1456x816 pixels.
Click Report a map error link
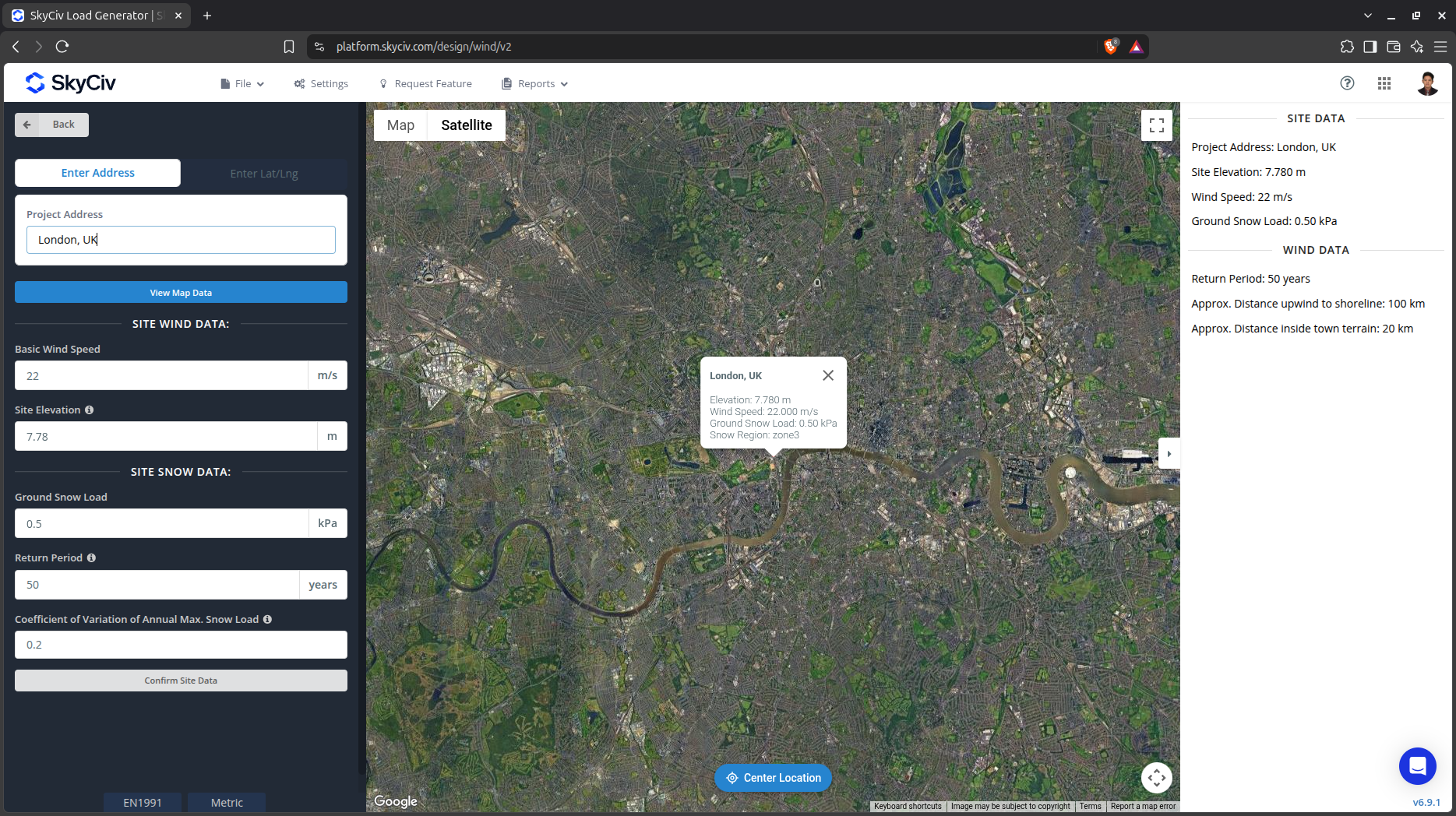(1143, 807)
